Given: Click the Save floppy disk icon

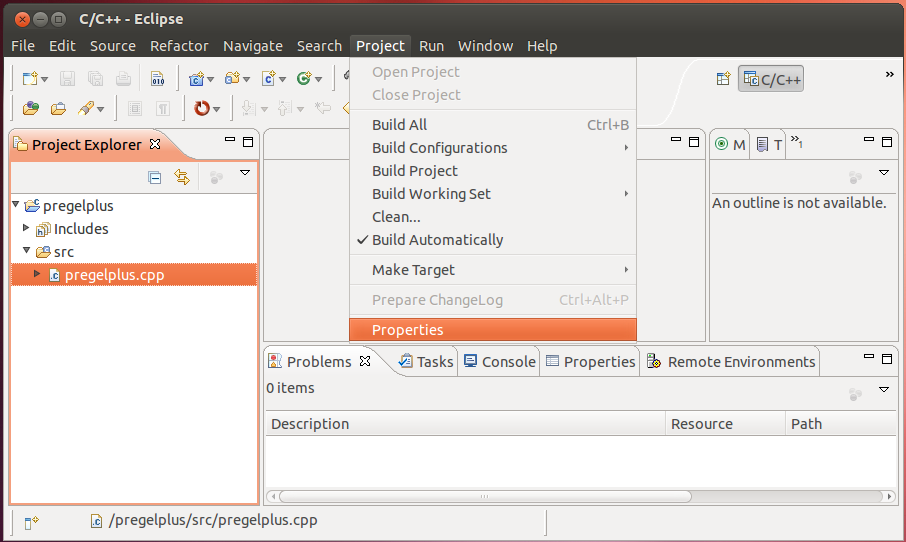Looking at the screenshot, I should point(67,78).
